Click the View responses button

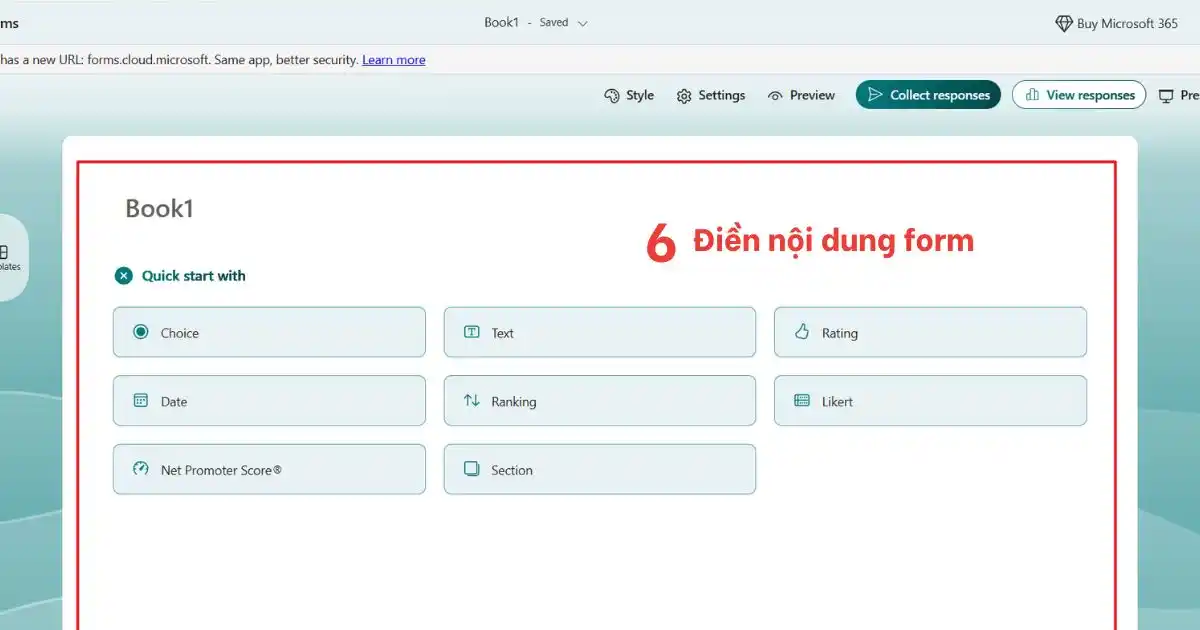[1079, 95]
